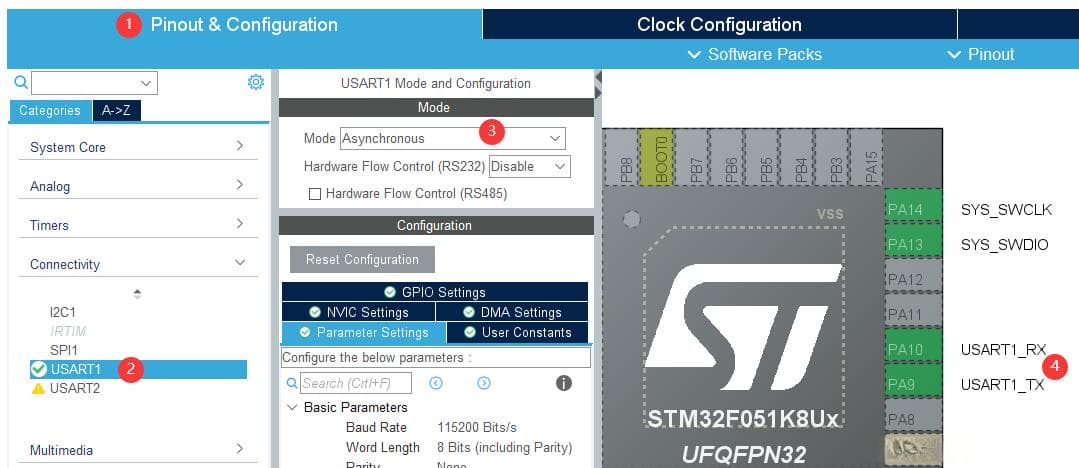This screenshot has width=1079, height=468.
Task: Open the categories settings gear icon
Action: pyautogui.click(x=256, y=83)
